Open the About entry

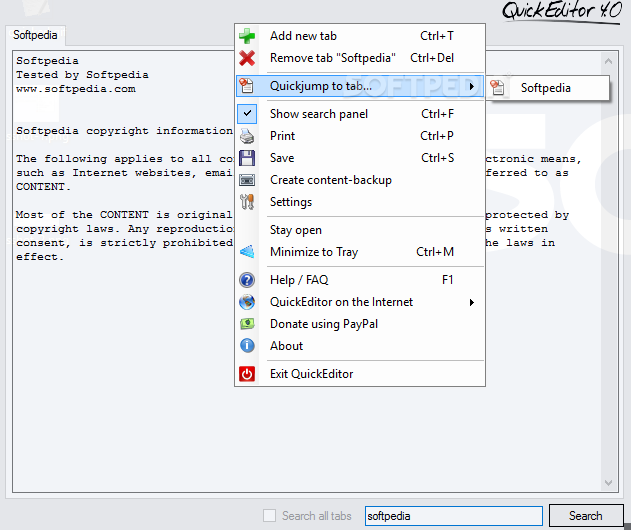[360, 346]
